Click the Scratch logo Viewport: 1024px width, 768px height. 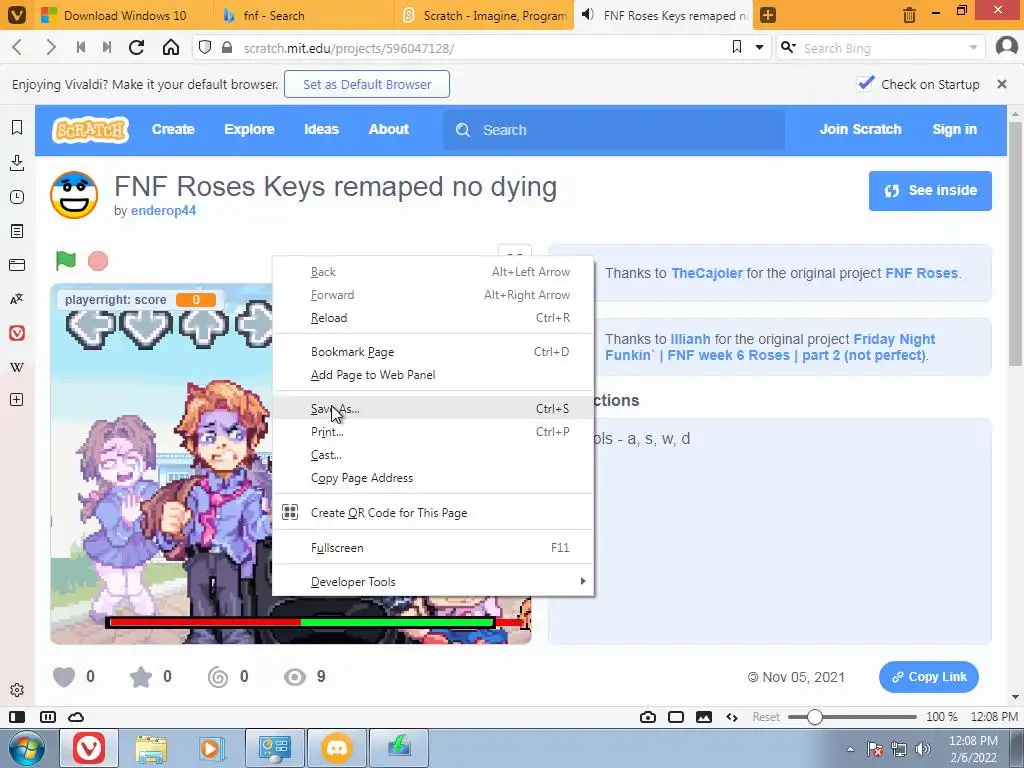pyautogui.click(x=90, y=129)
